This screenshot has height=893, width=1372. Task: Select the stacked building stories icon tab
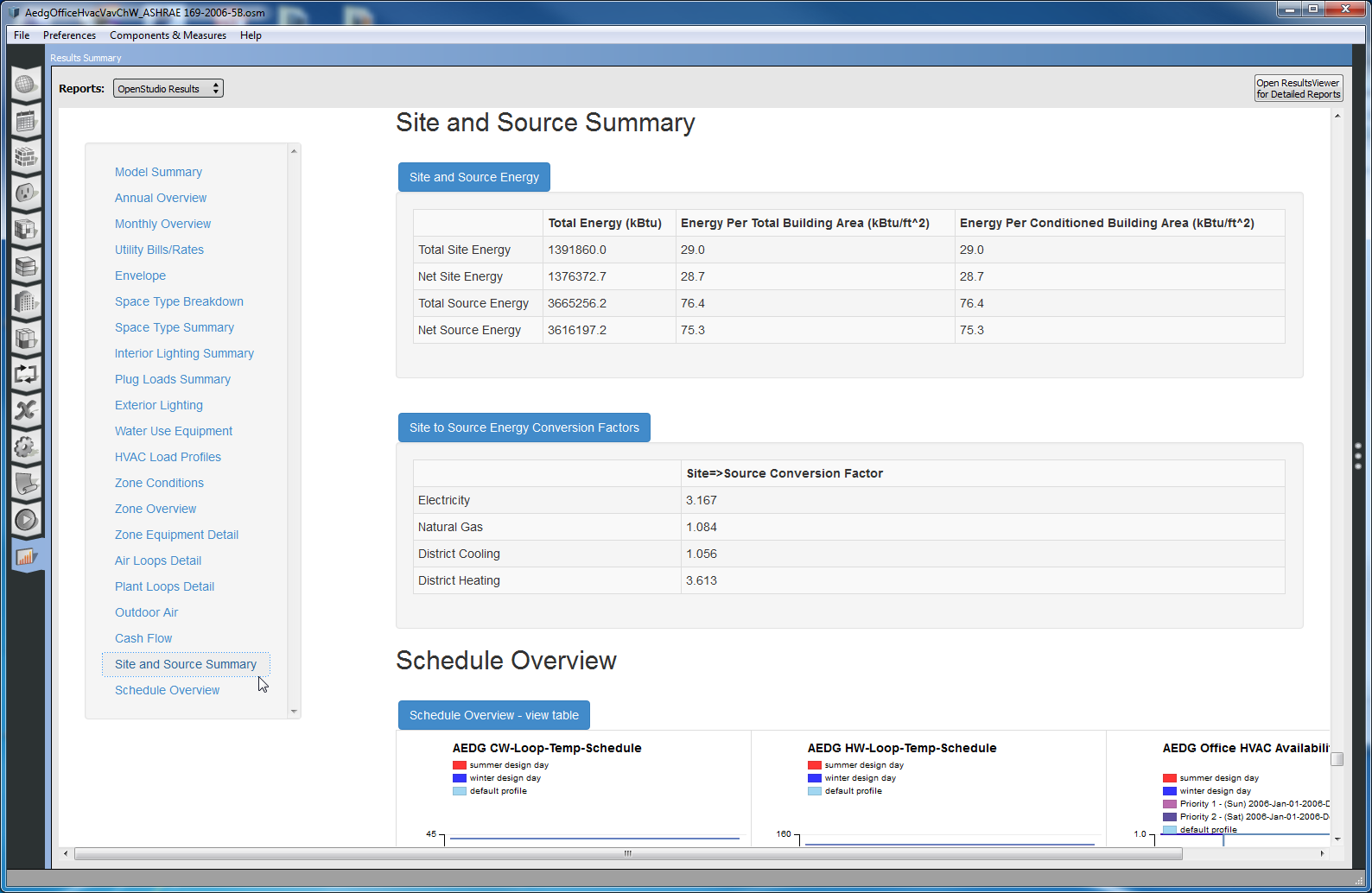tap(26, 266)
